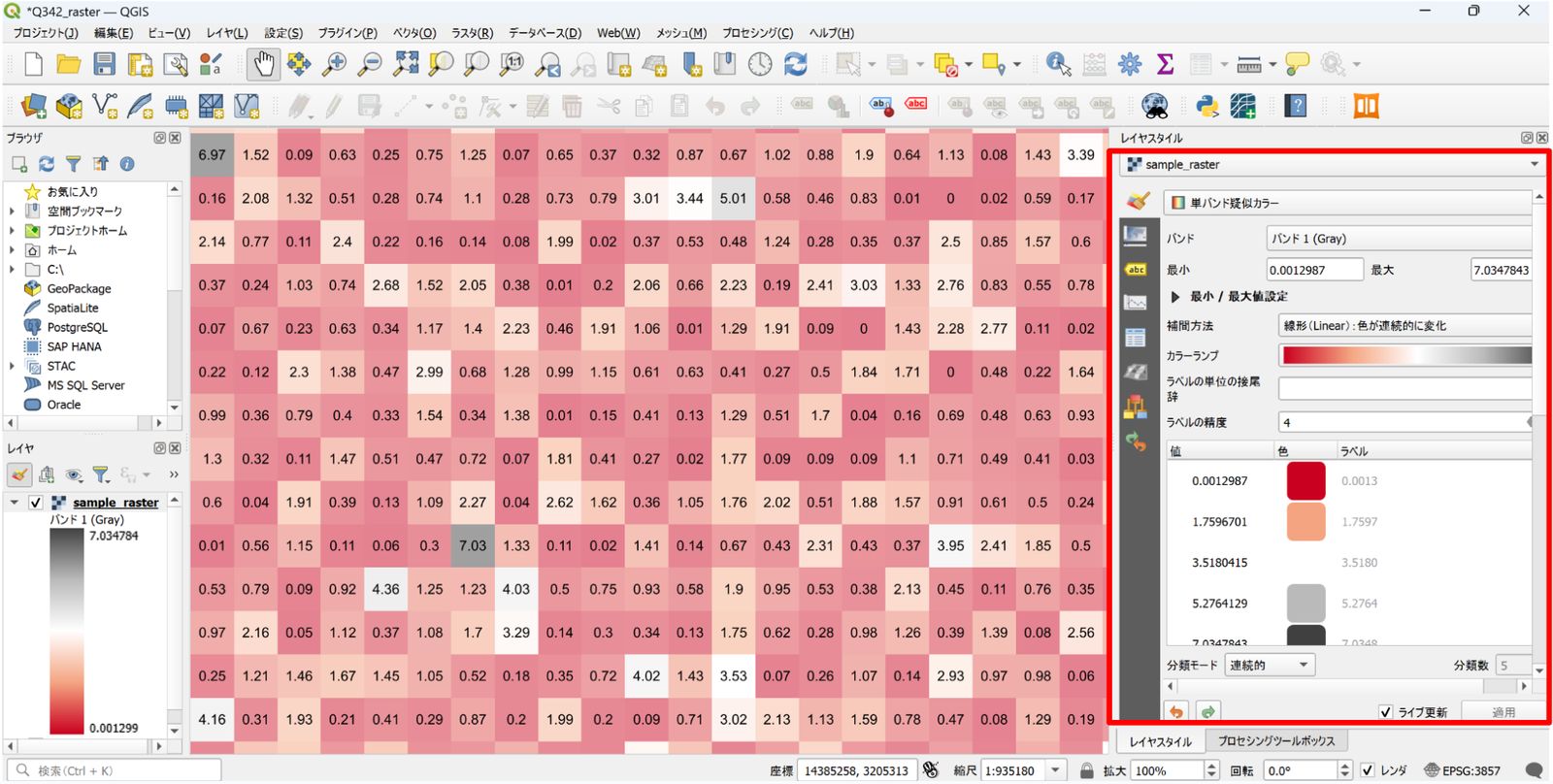The width and height of the screenshot is (1553, 784).
Task: Toggle sample_raster layer visibility checkbox
Action: (x=36, y=503)
